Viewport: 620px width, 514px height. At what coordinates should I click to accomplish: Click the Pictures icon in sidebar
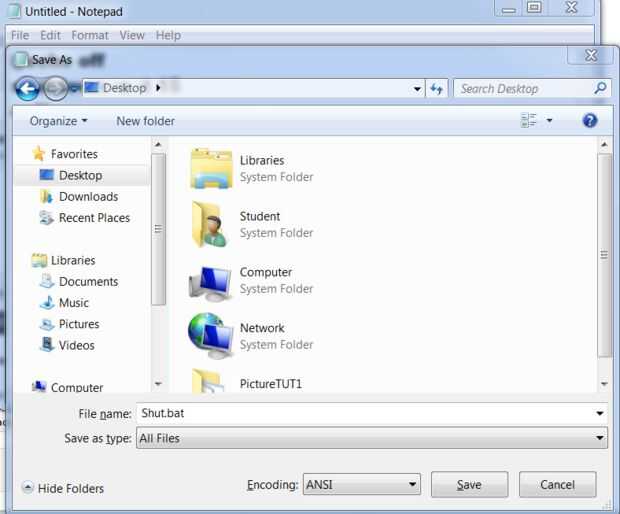pyautogui.click(x=47, y=324)
